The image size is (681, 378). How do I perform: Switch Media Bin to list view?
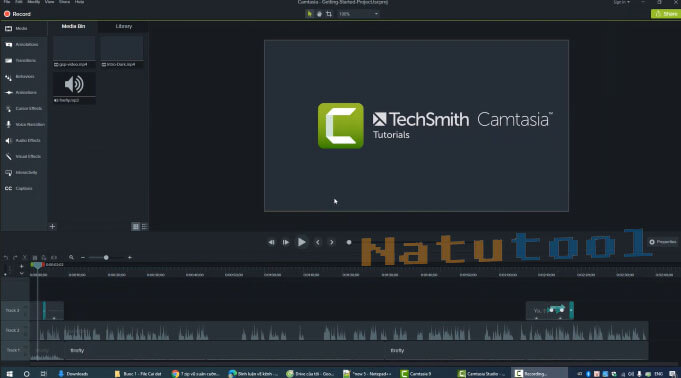145,226
